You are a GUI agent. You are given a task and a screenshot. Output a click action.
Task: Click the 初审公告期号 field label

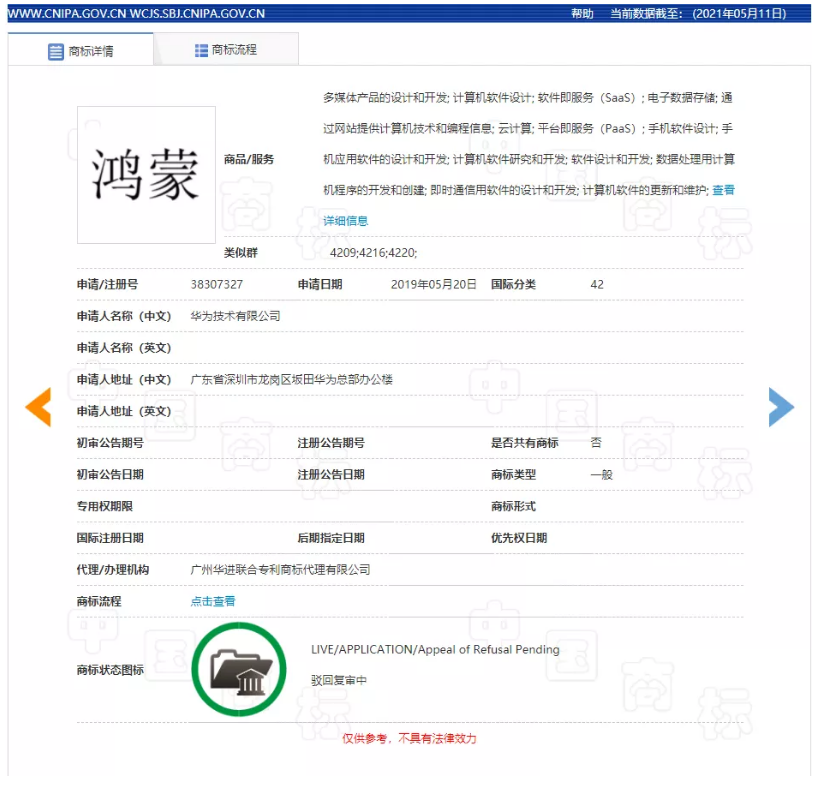[x=110, y=443]
